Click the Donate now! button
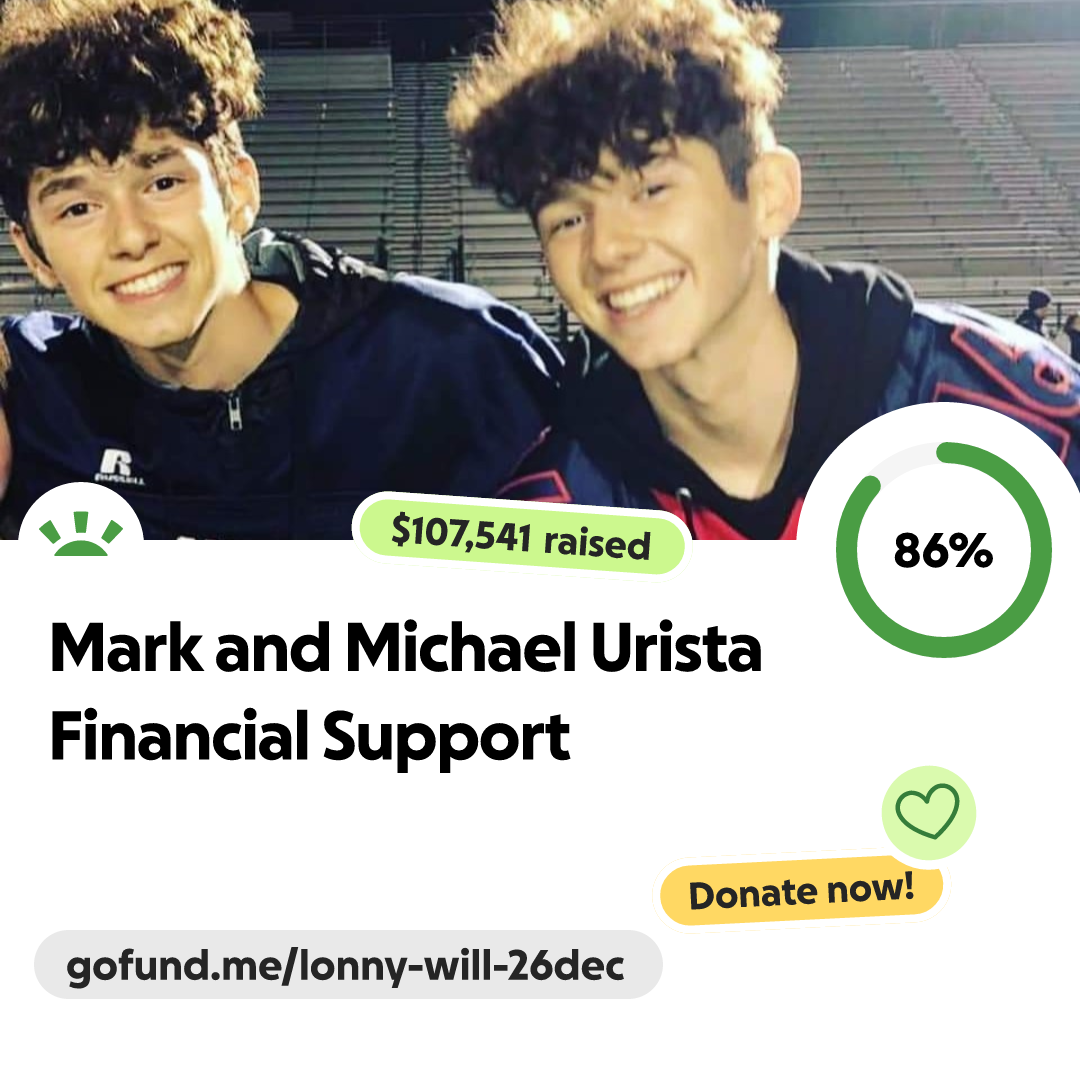The image size is (1080, 1080). pyautogui.click(x=801, y=891)
